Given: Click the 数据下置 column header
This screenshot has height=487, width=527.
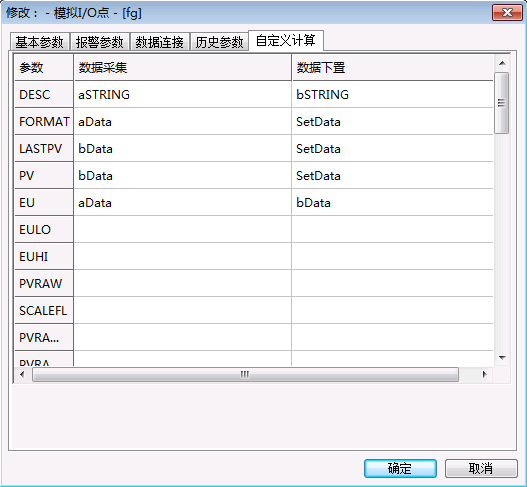Looking at the screenshot, I should (x=393, y=68).
